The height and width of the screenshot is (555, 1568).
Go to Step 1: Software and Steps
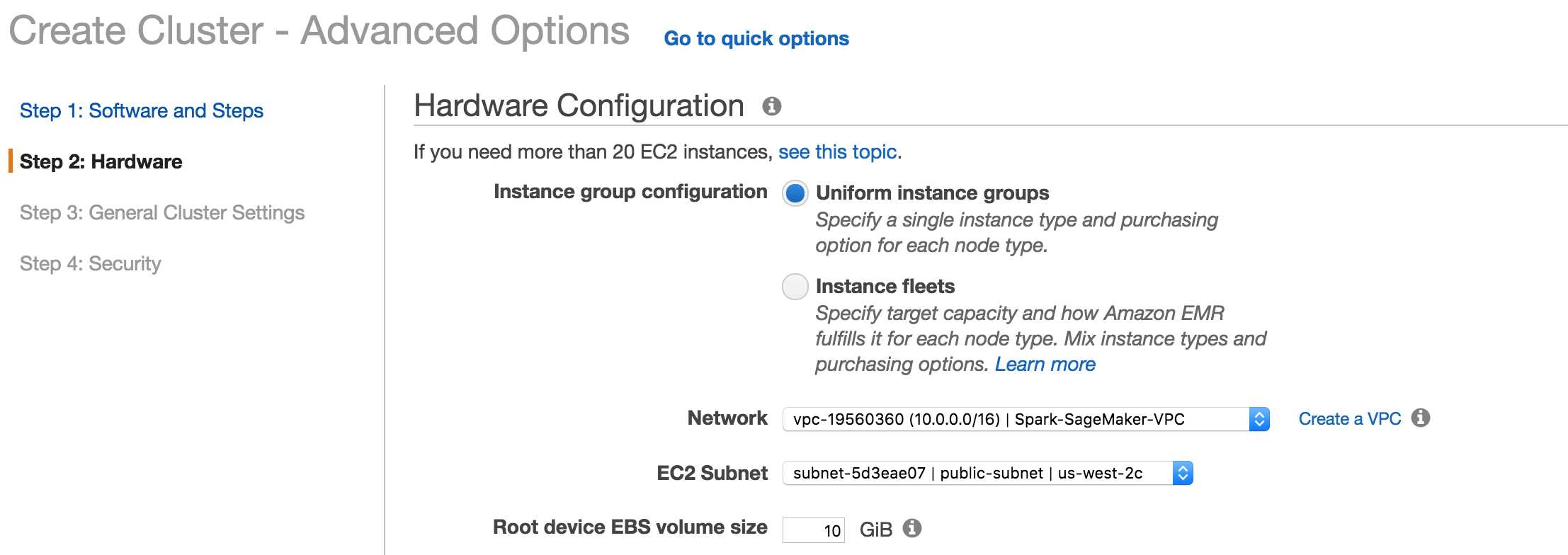[142, 111]
